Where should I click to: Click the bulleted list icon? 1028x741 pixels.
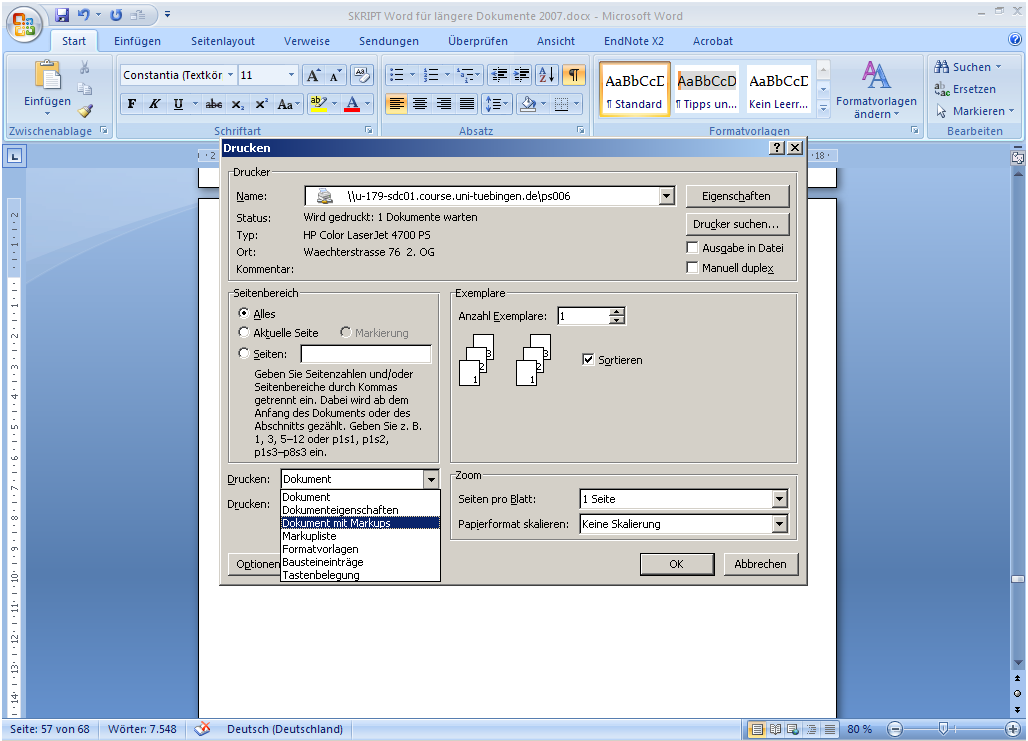pyautogui.click(x=397, y=75)
